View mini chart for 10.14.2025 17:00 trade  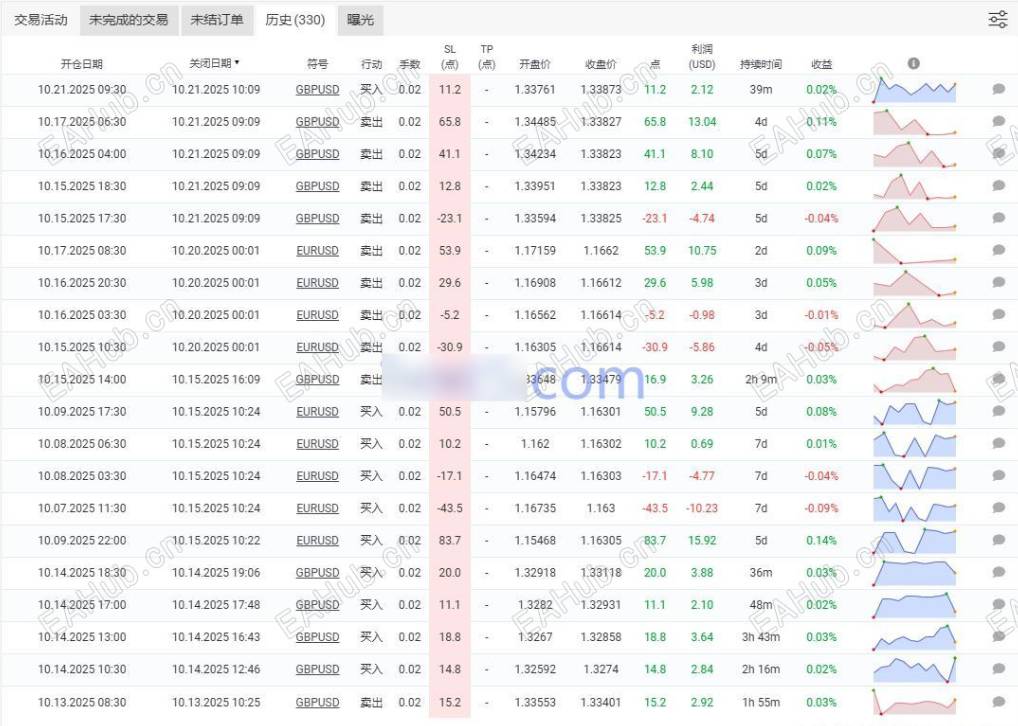914,605
